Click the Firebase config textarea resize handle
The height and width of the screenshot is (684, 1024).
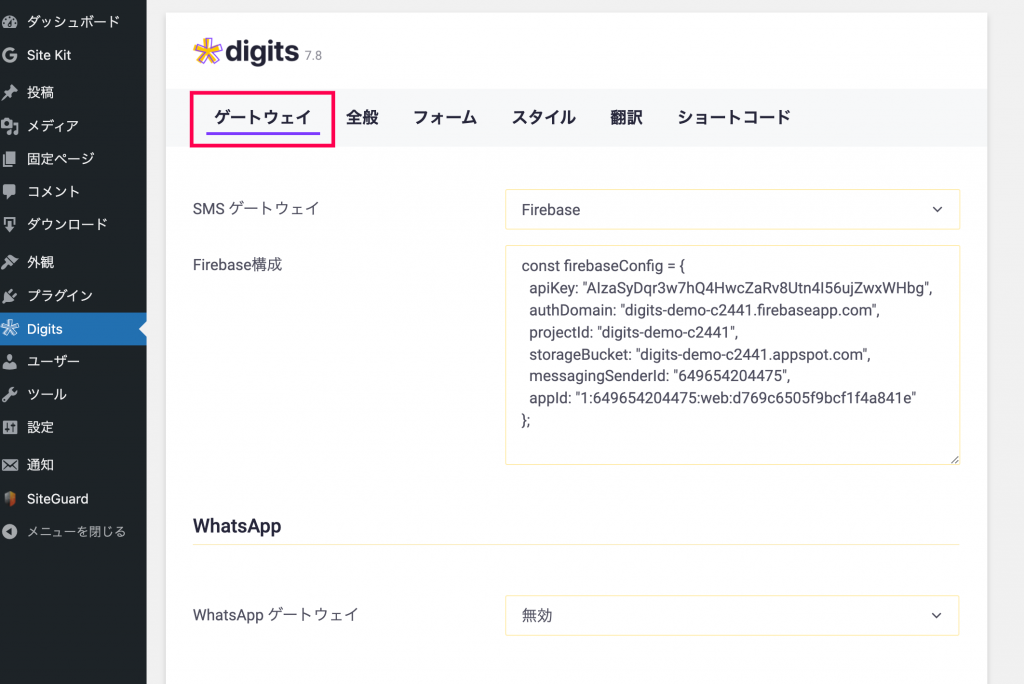pyautogui.click(x=954, y=459)
